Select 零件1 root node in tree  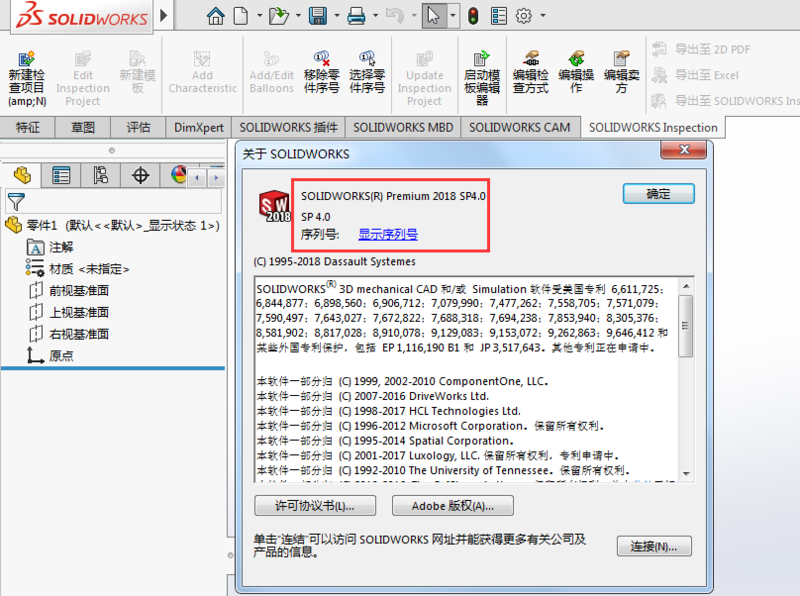(x=112, y=225)
